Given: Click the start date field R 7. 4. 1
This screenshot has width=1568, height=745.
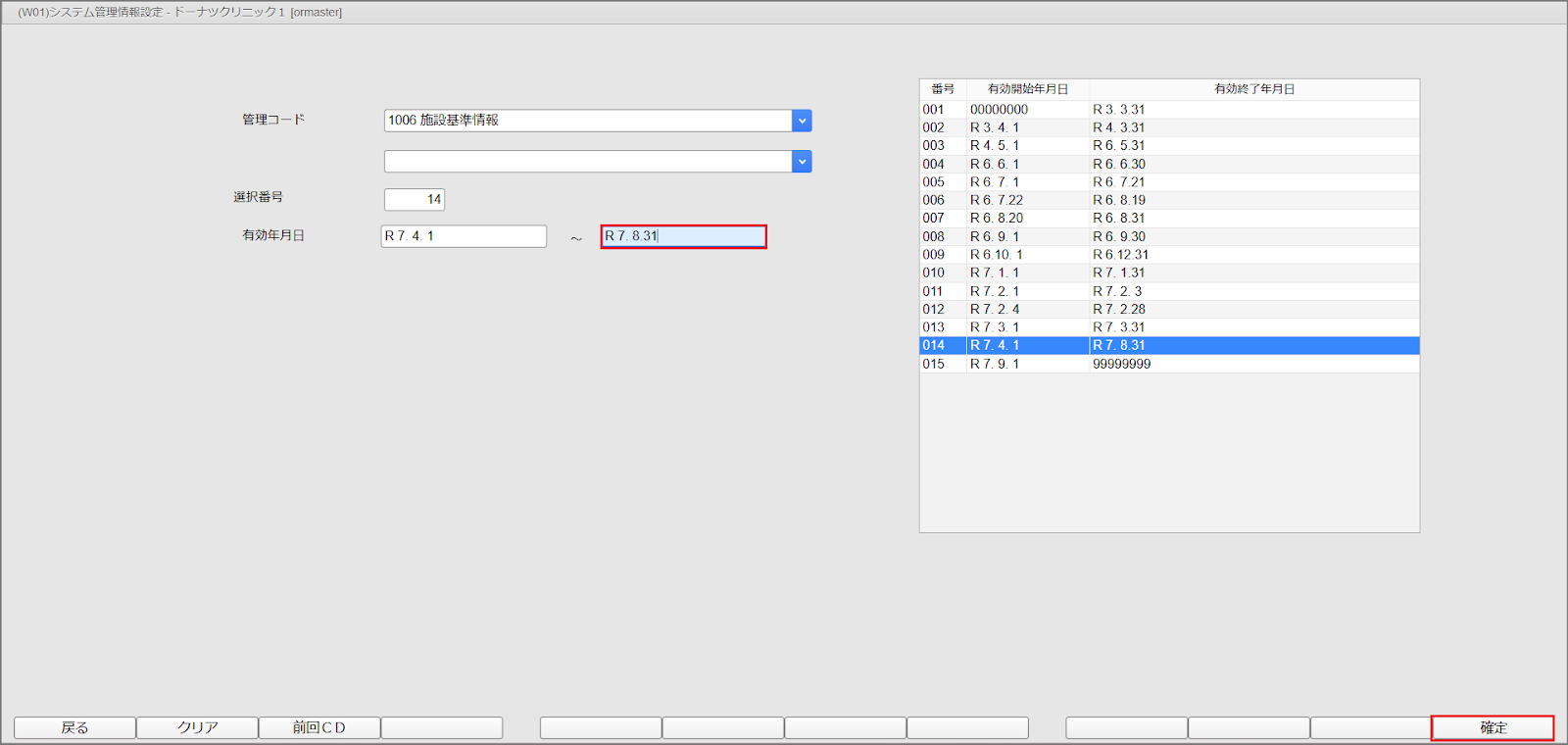Looking at the screenshot, I should point(464,236).
